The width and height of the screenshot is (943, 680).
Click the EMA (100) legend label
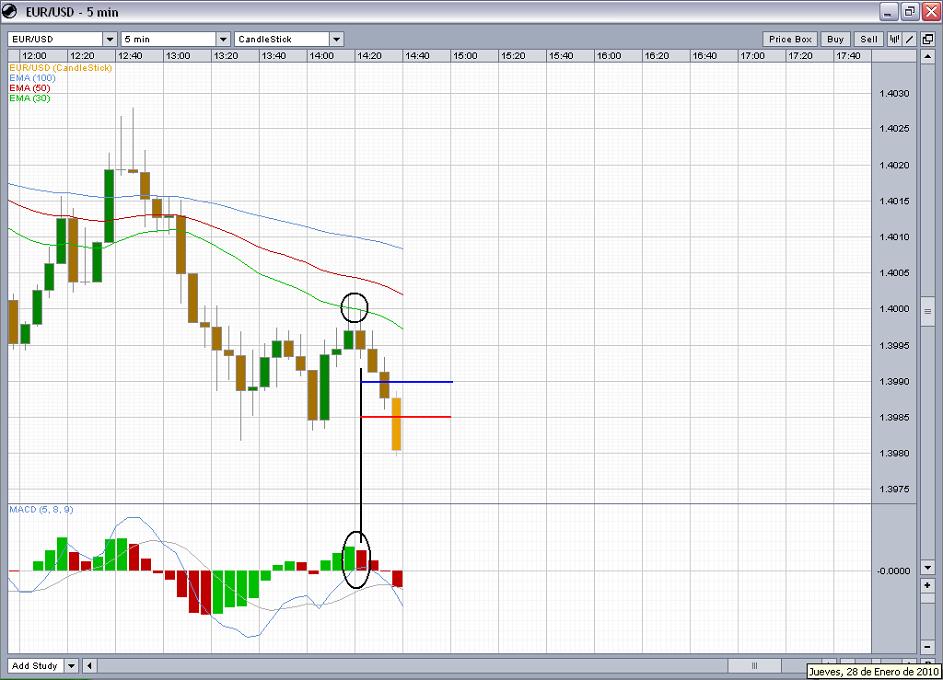point(31,77)
